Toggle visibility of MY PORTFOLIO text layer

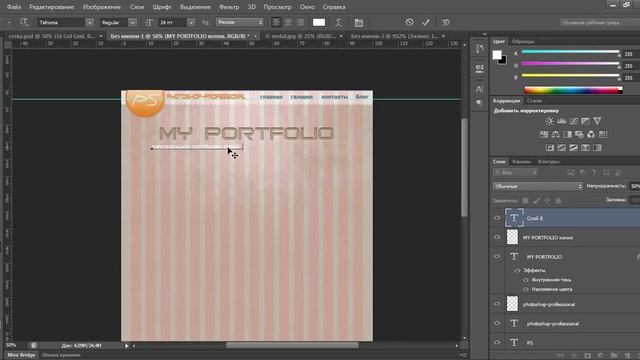click(x=497, y=256)
